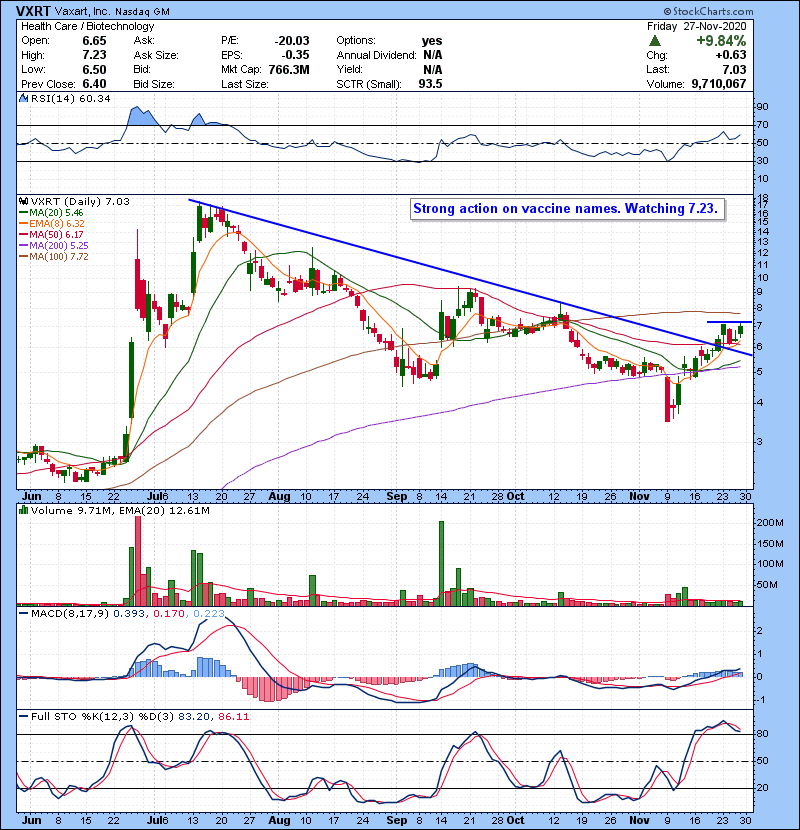Click the EMA(8) 6.32 legend entry
The image size is (800, 830).
click(x=51, y=224)
